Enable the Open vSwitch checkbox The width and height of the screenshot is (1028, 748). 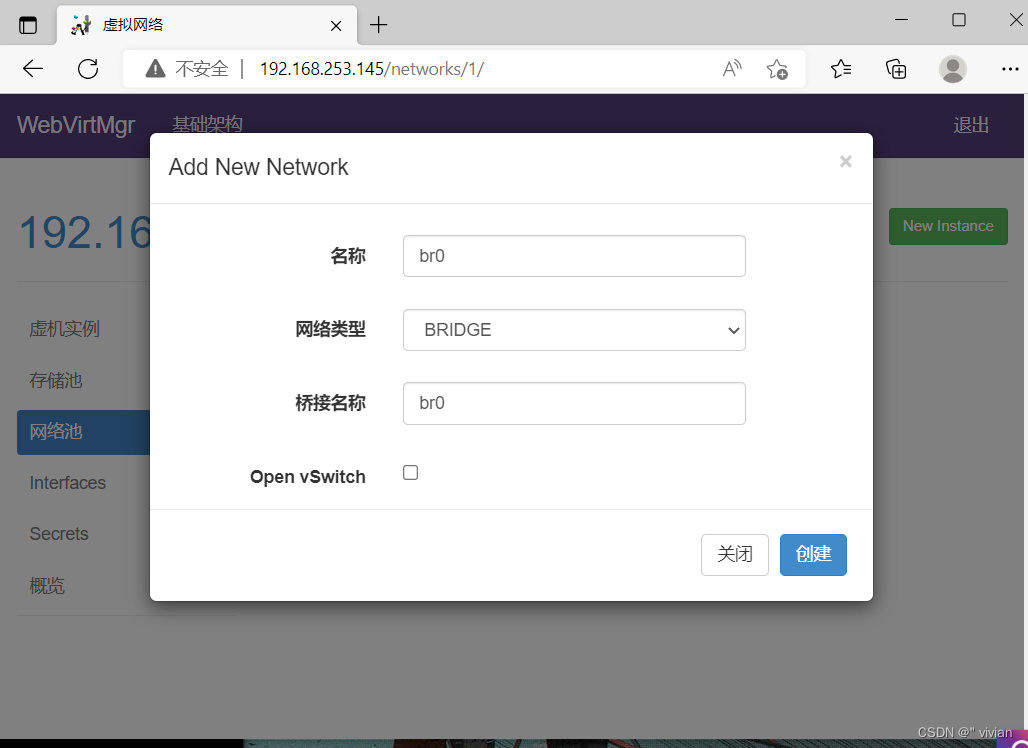[410, 473]
